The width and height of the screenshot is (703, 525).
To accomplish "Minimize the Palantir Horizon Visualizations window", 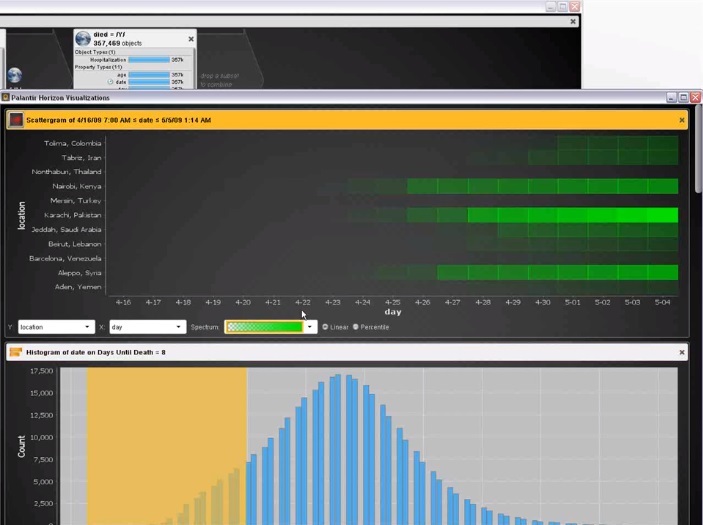I will coord(671,97).
